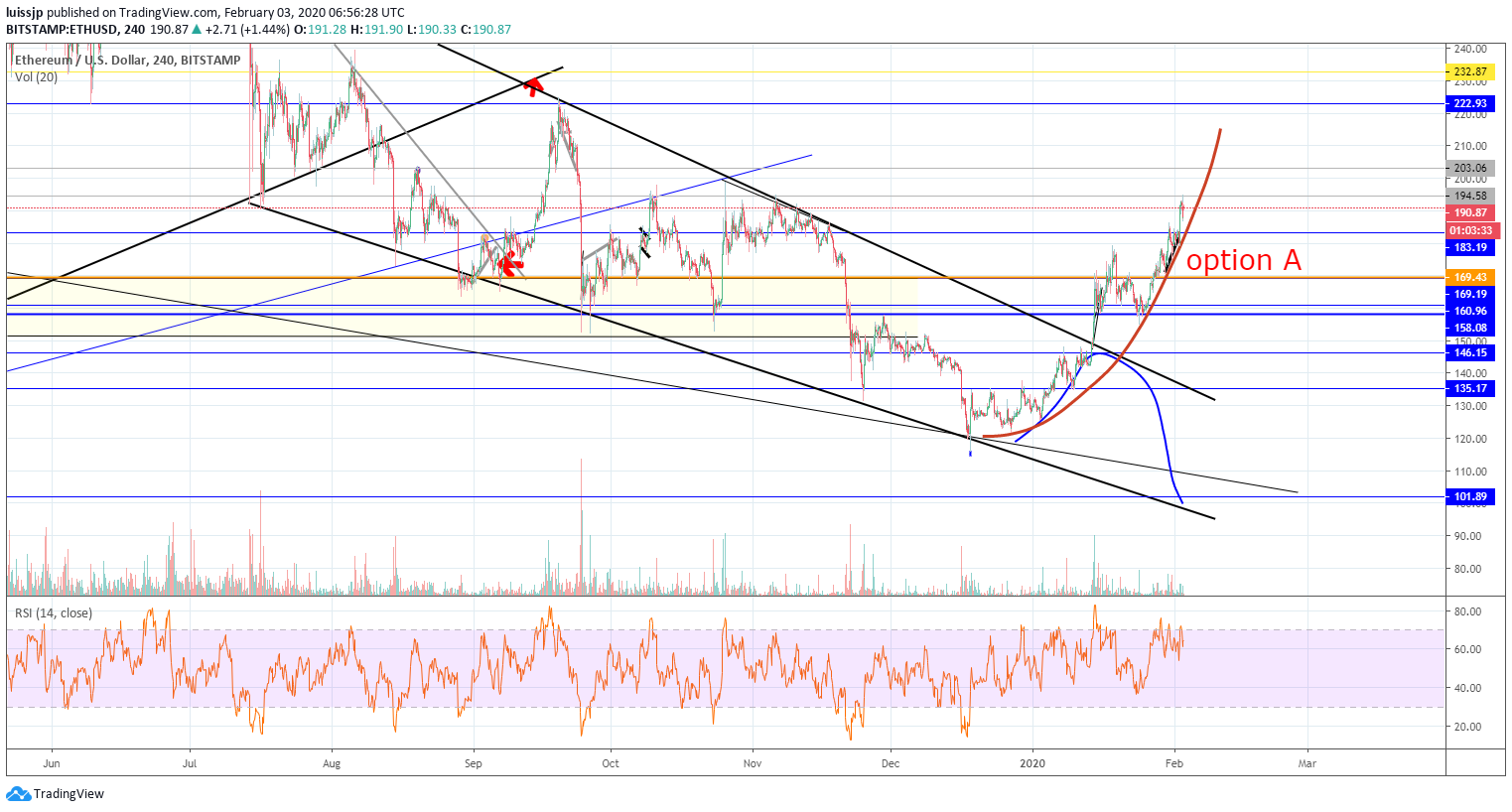The height and width of the screenshot is (812, 1512).
Task: Click the 'O:191.28' open value in the header
Action: [x=320, y=30]
